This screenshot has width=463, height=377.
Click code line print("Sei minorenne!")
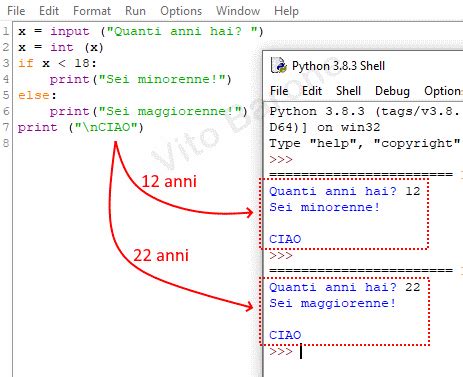140,79
